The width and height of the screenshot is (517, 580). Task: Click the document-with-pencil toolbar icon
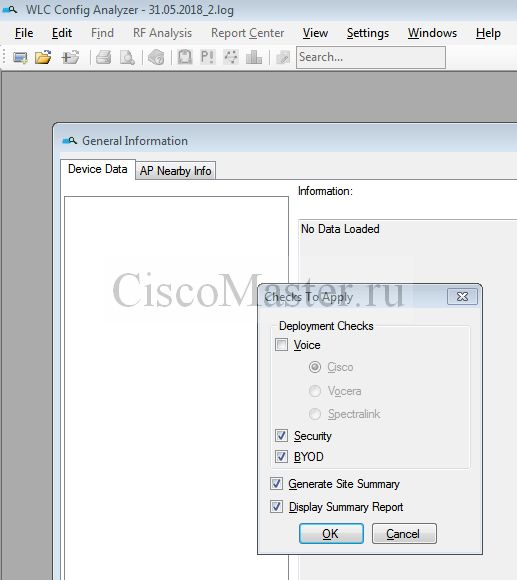(x=283, y=57)
